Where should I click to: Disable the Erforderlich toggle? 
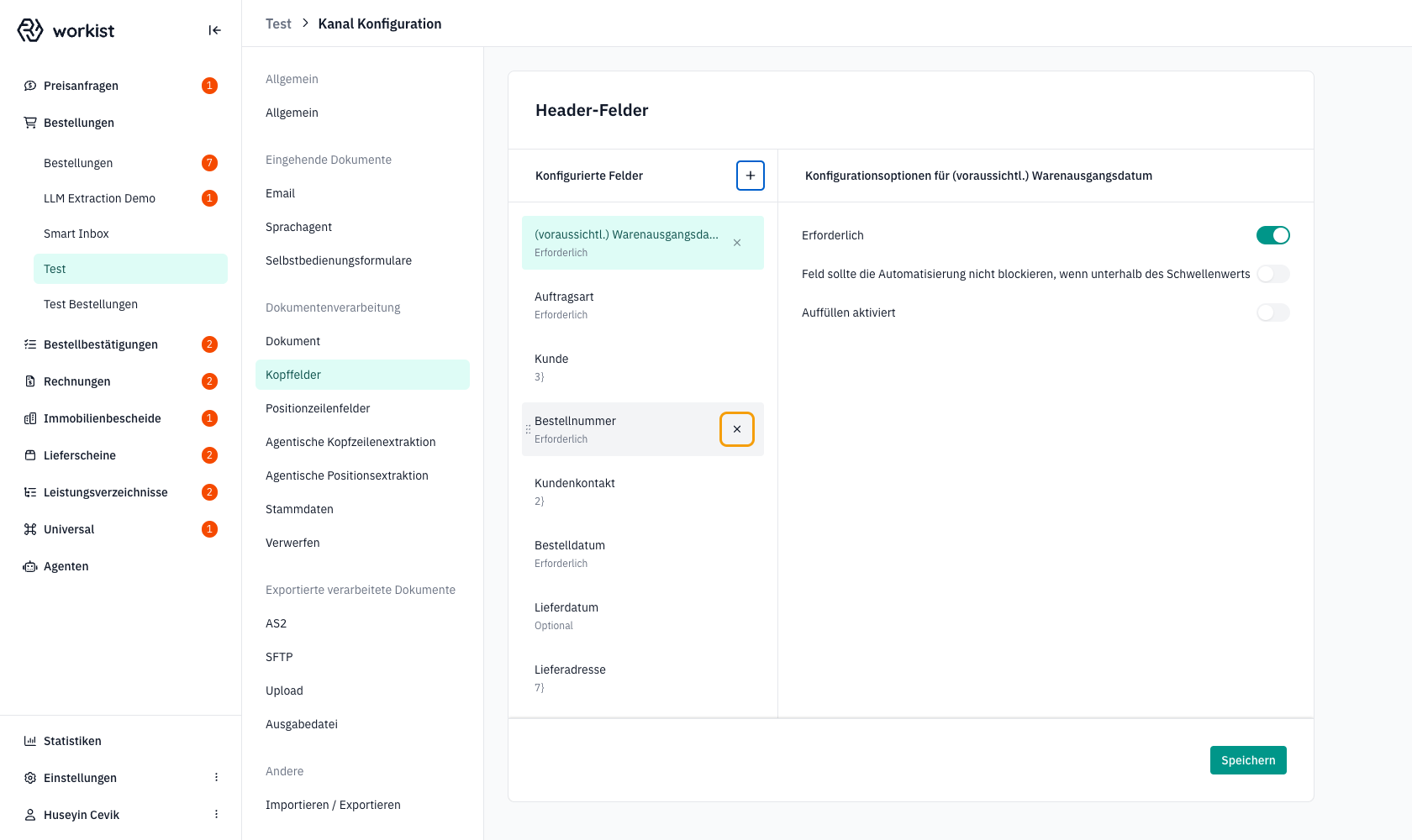pyautogui.click(x=1273, y=235)
